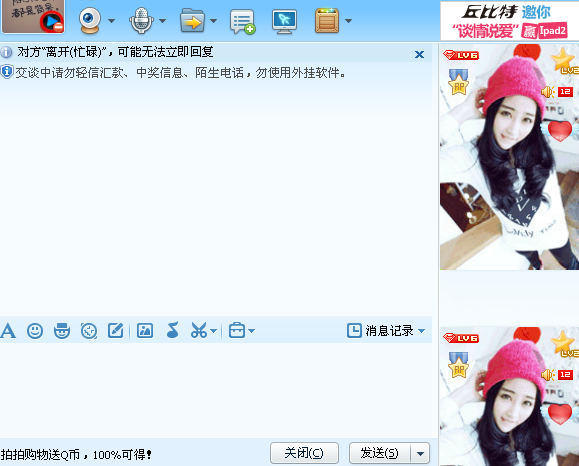579x466 pixels.
Task: Send a window shake nudge
Action: pyautogui.click(x=89, y=331)
